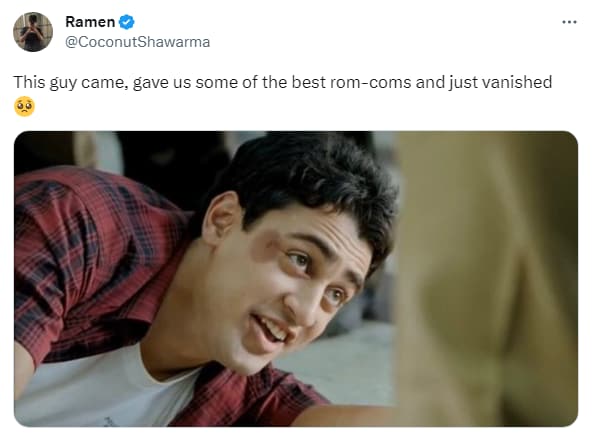Open the attached movie still image
The height and width of the screenshot is (434, 595).
[x=296, y=279]
